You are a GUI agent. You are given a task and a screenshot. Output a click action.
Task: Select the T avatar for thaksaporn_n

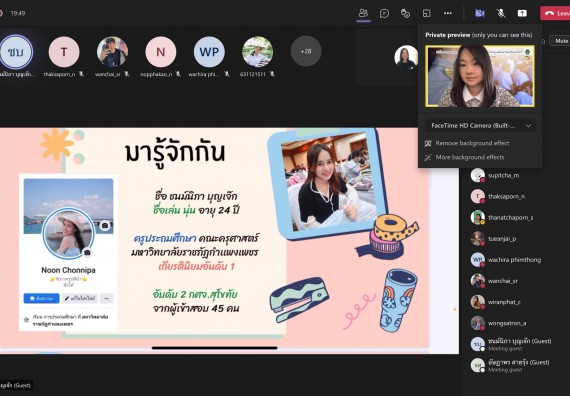64,52
